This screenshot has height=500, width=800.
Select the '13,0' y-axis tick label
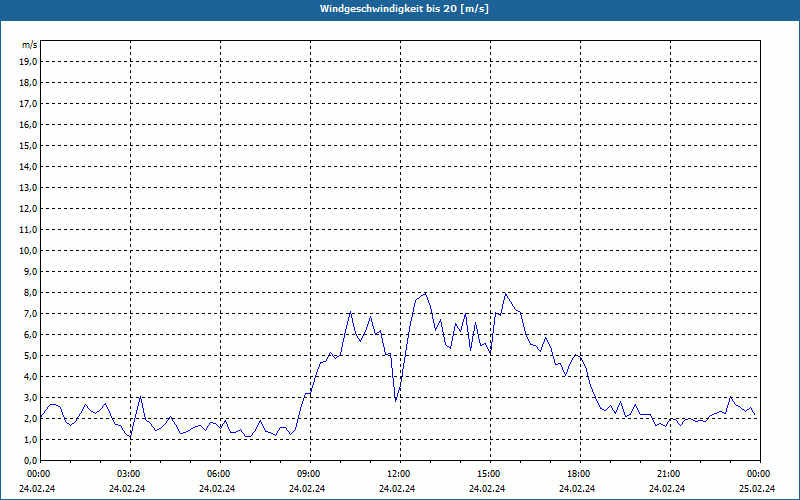pyautogui.click(x=28, y=188)
